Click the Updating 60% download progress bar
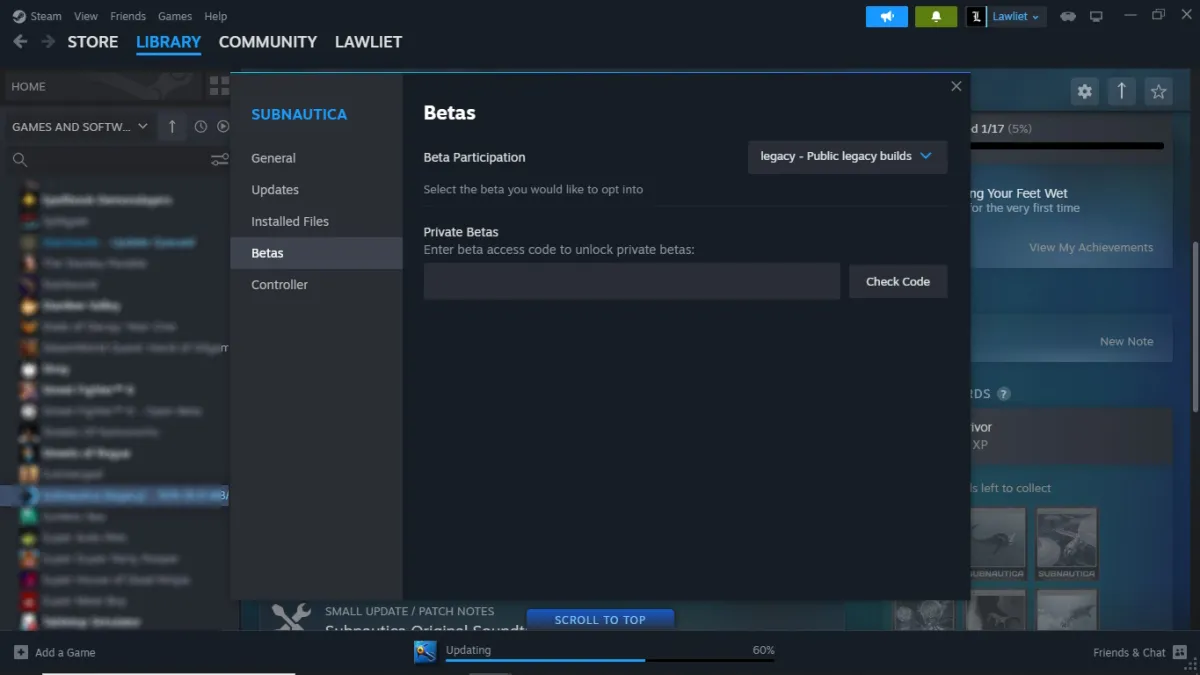Viewport: 1200px width, 675px height. (x=609, y=660)
